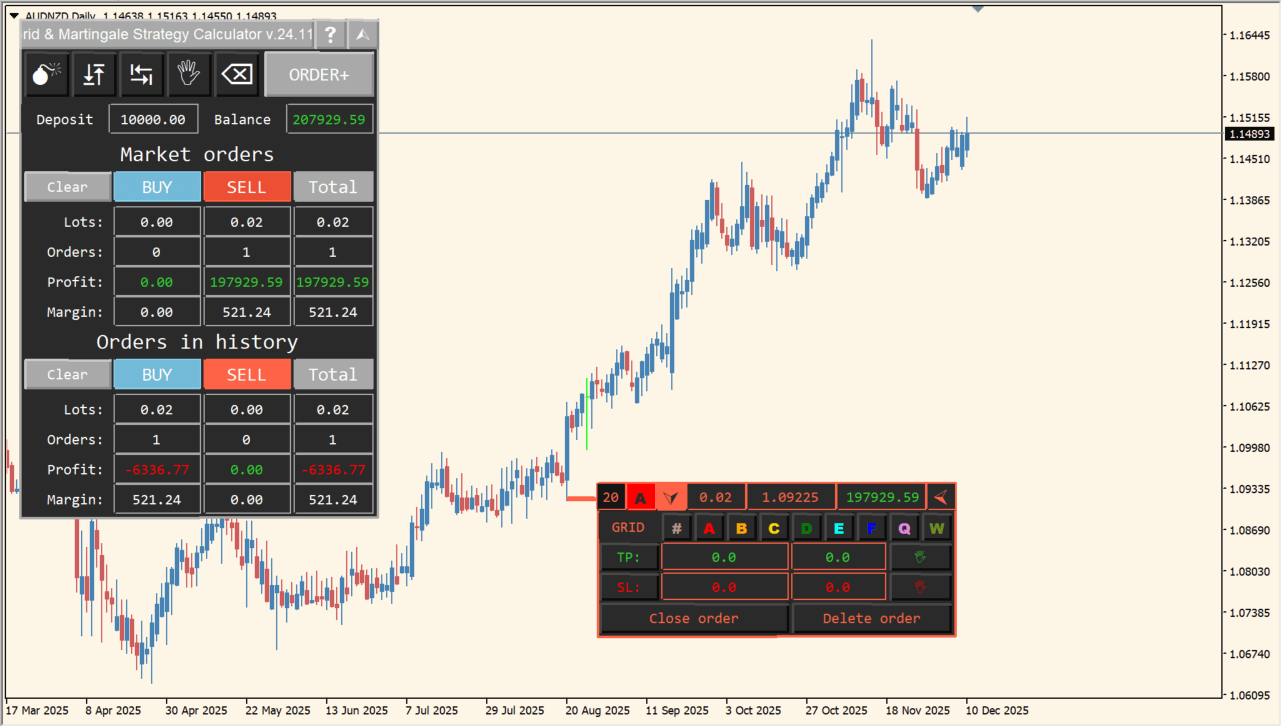
Task: Click the Close order button
Action: [x=693, y=619]
